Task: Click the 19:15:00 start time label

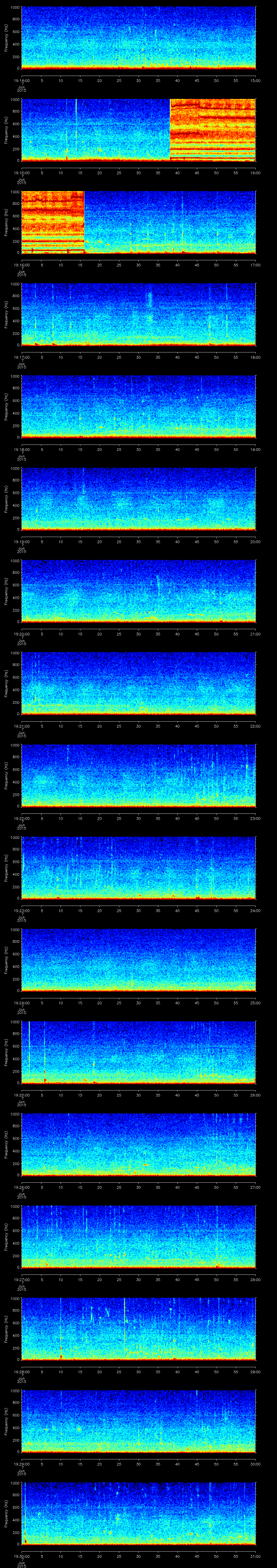Action: click(x=21, y=173)
